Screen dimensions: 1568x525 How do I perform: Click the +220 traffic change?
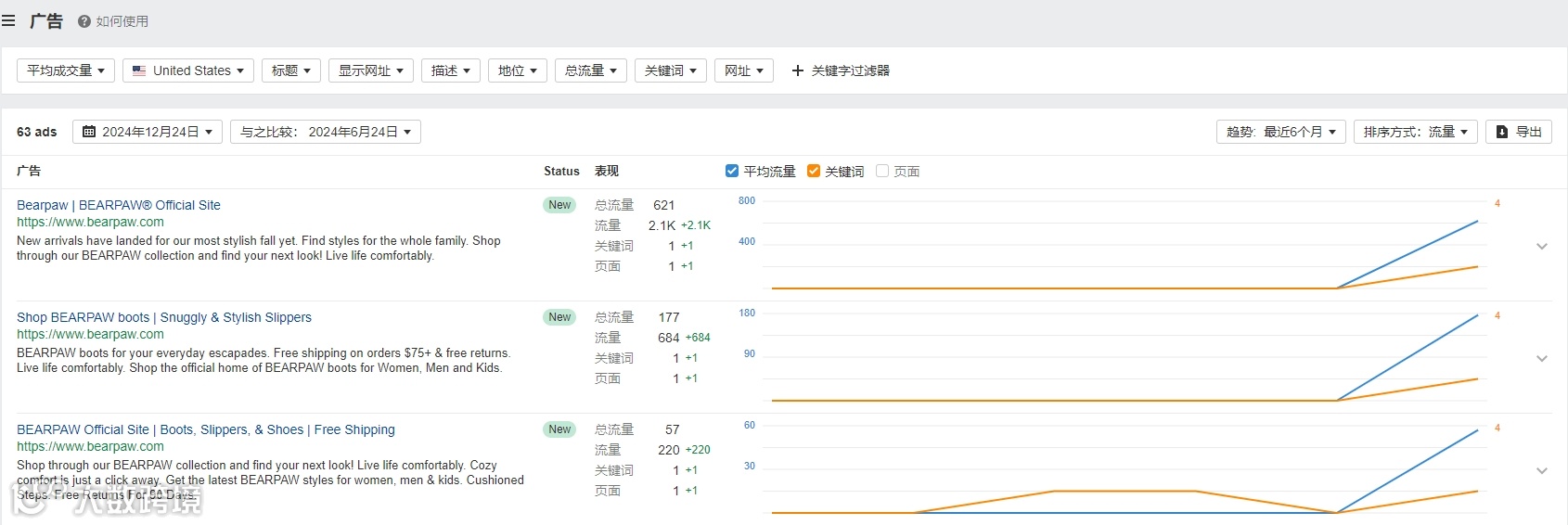698,450
